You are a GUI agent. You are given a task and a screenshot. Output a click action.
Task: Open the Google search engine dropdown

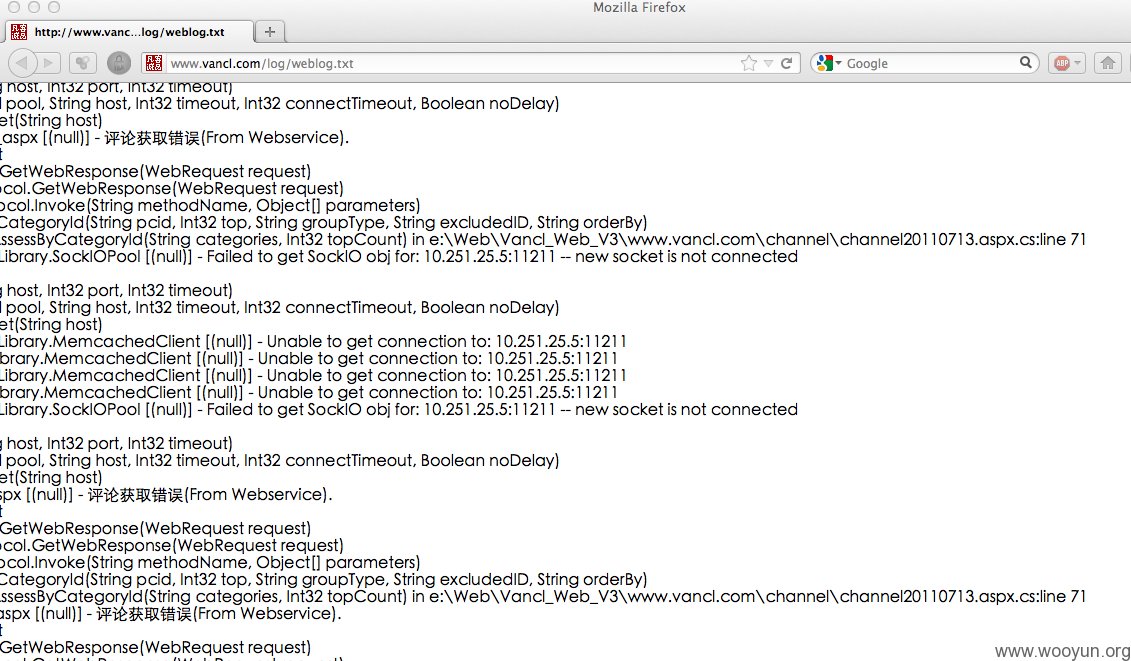[x=828, y=64]
